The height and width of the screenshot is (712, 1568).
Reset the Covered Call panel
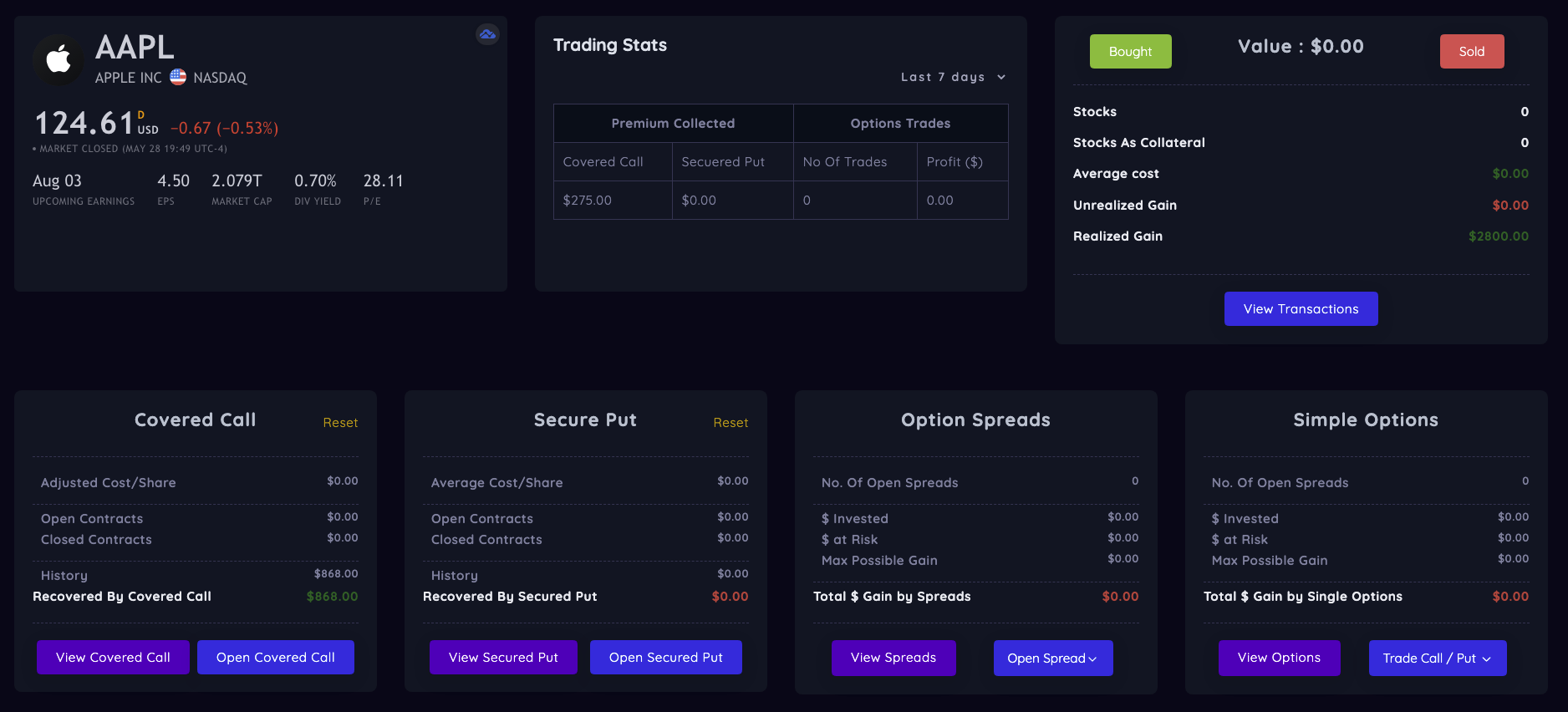[x=340, y=423]
